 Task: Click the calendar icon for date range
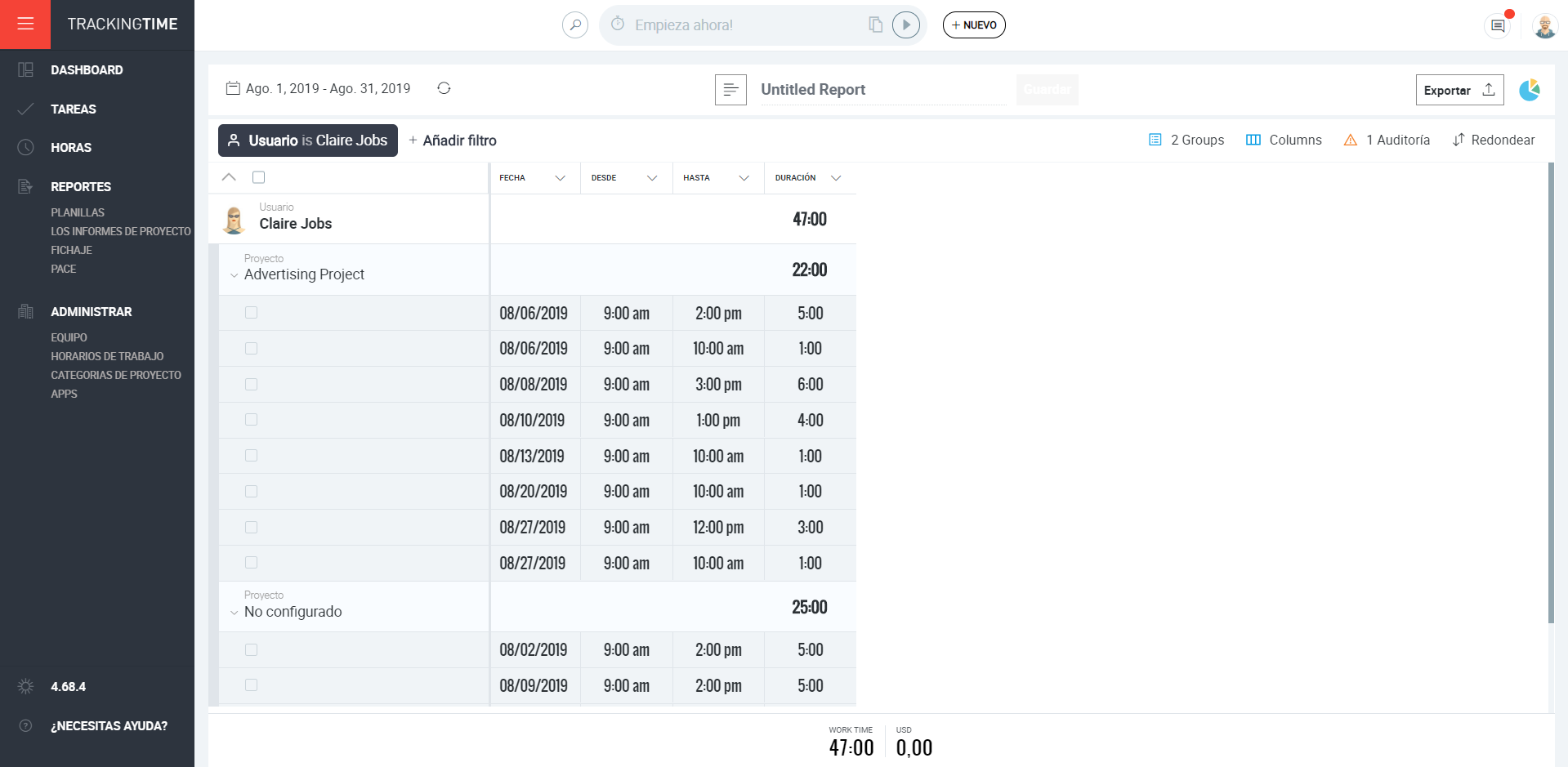tap(233, 88)
